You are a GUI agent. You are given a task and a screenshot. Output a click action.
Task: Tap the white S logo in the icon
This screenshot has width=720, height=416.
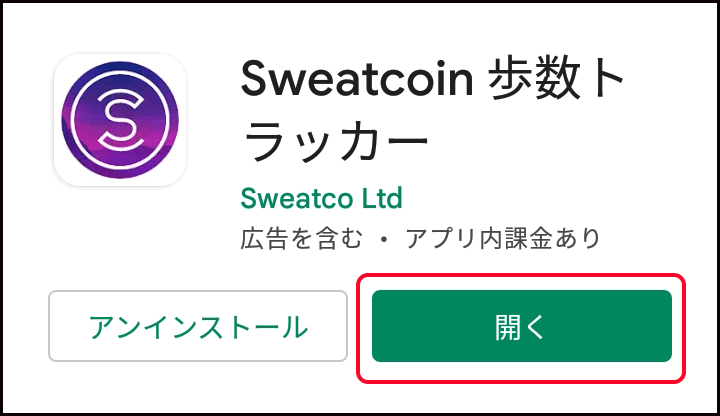[x=120, y=119]
